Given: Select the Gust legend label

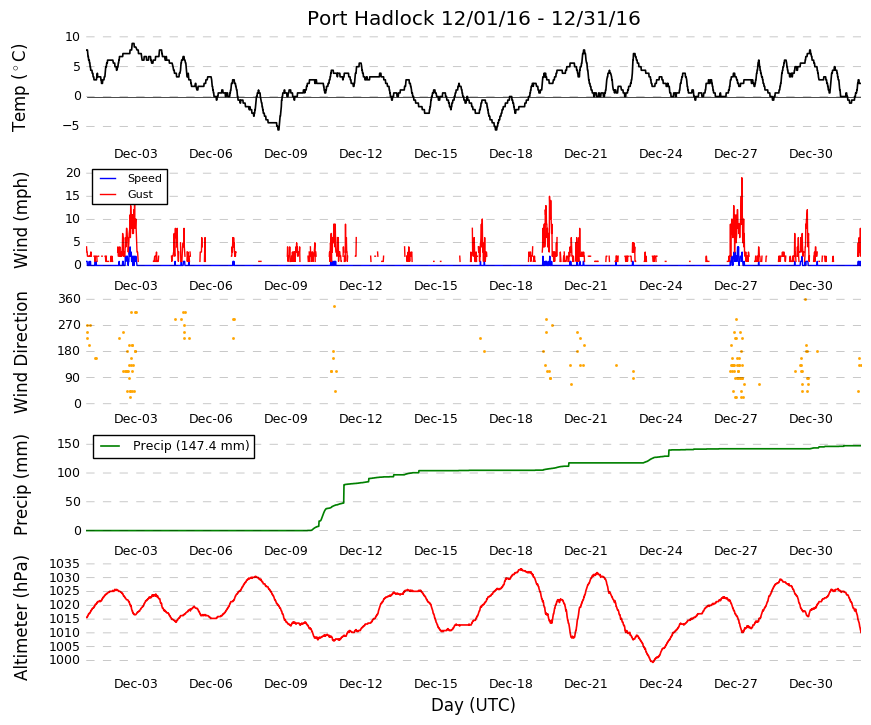Looking at the screenshot, I should tap(140, 194).
